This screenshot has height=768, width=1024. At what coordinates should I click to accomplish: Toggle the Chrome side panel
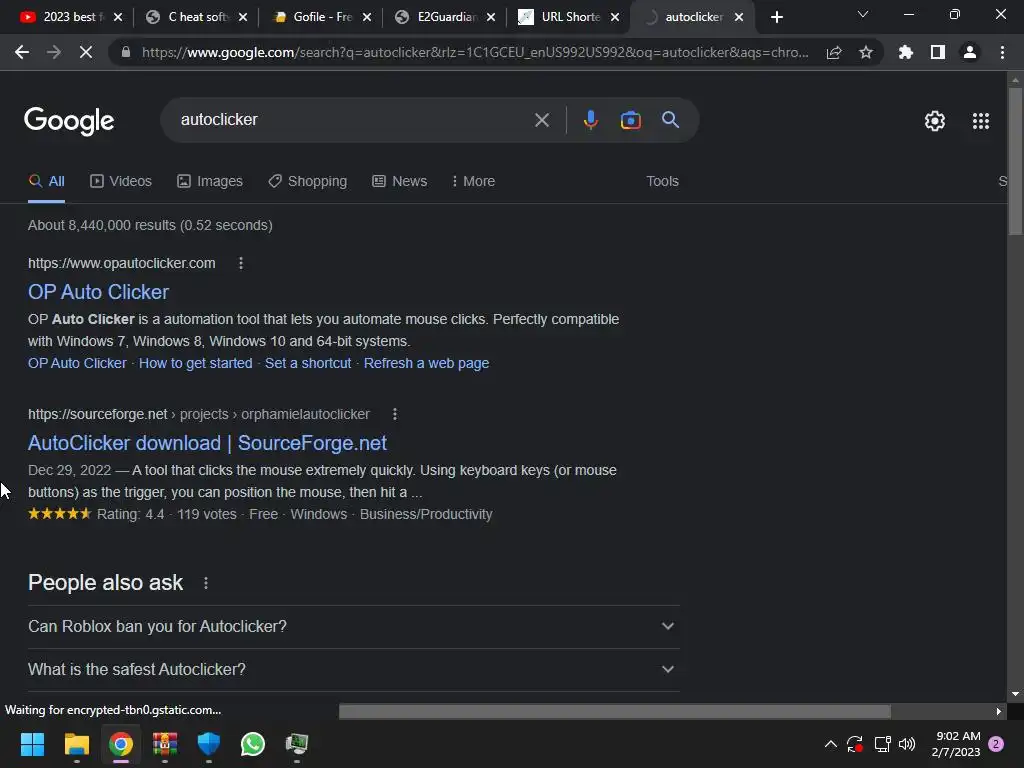(938, 52)
